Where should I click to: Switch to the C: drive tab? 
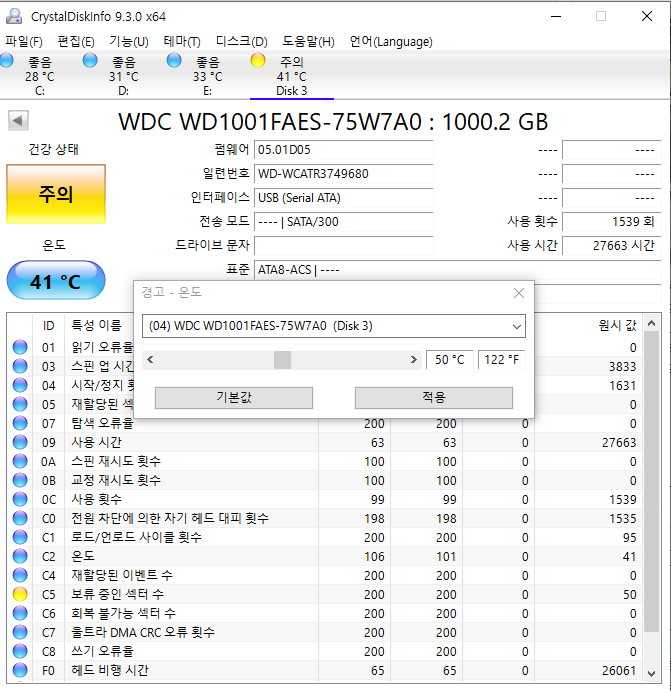(40, 76)
